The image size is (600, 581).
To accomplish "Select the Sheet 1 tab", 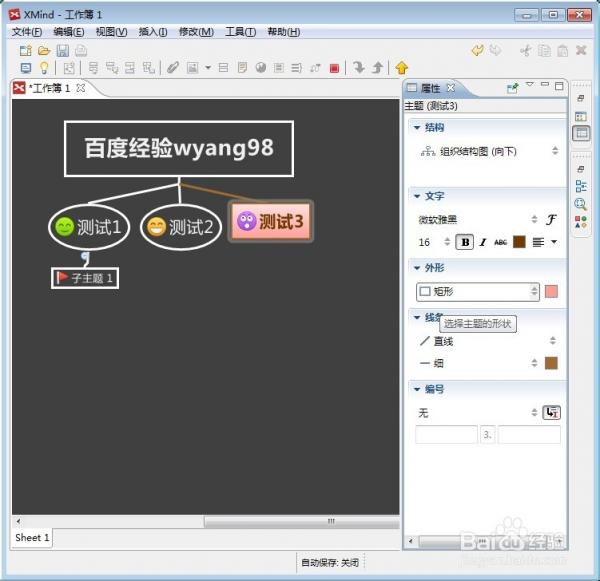I will [x=32, y=538].
